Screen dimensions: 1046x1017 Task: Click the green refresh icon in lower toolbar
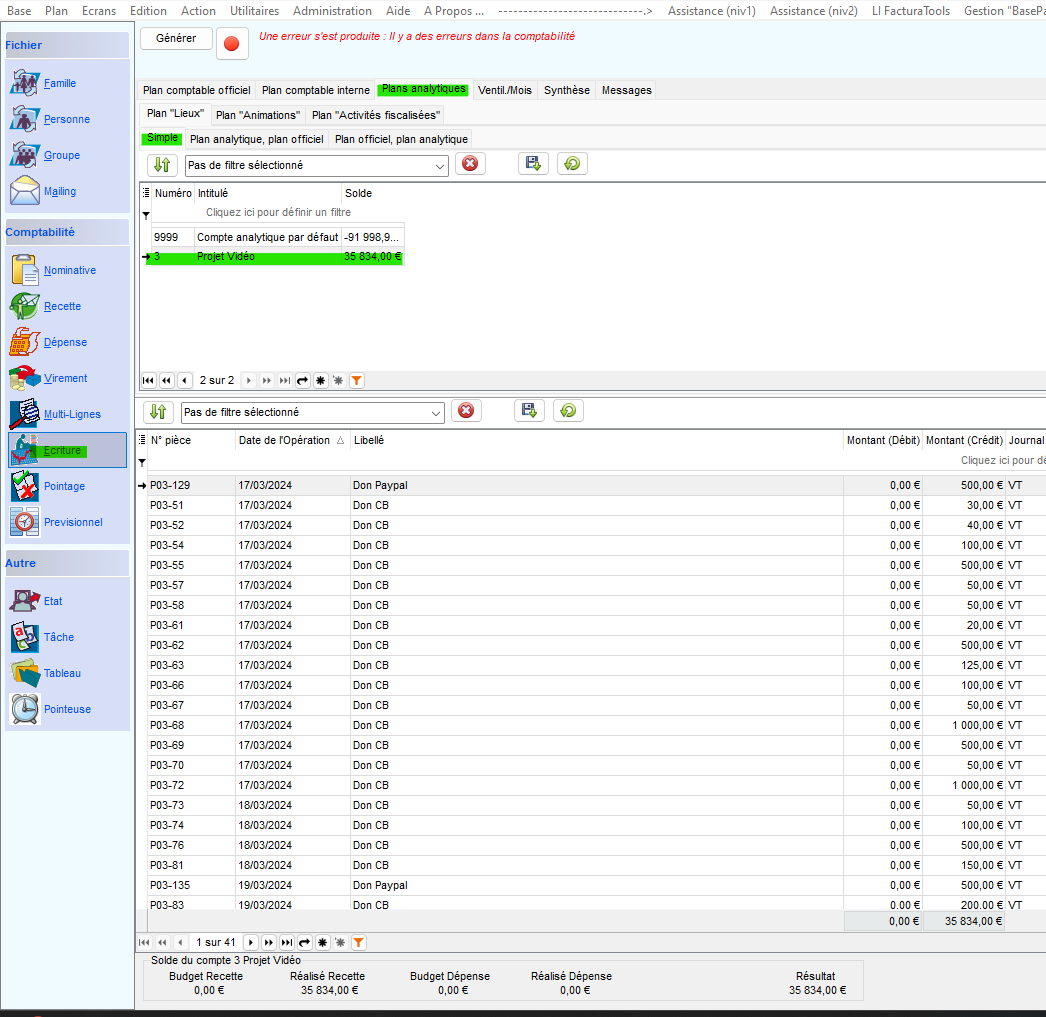click(x=568, y=411)
